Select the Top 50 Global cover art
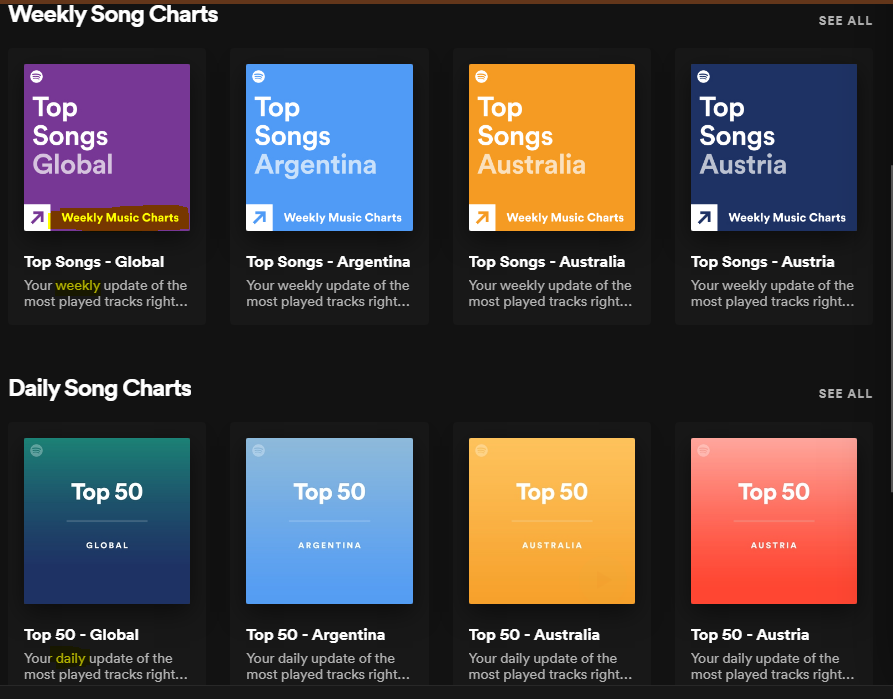This screenshot has height=699, width=893. 107,521
